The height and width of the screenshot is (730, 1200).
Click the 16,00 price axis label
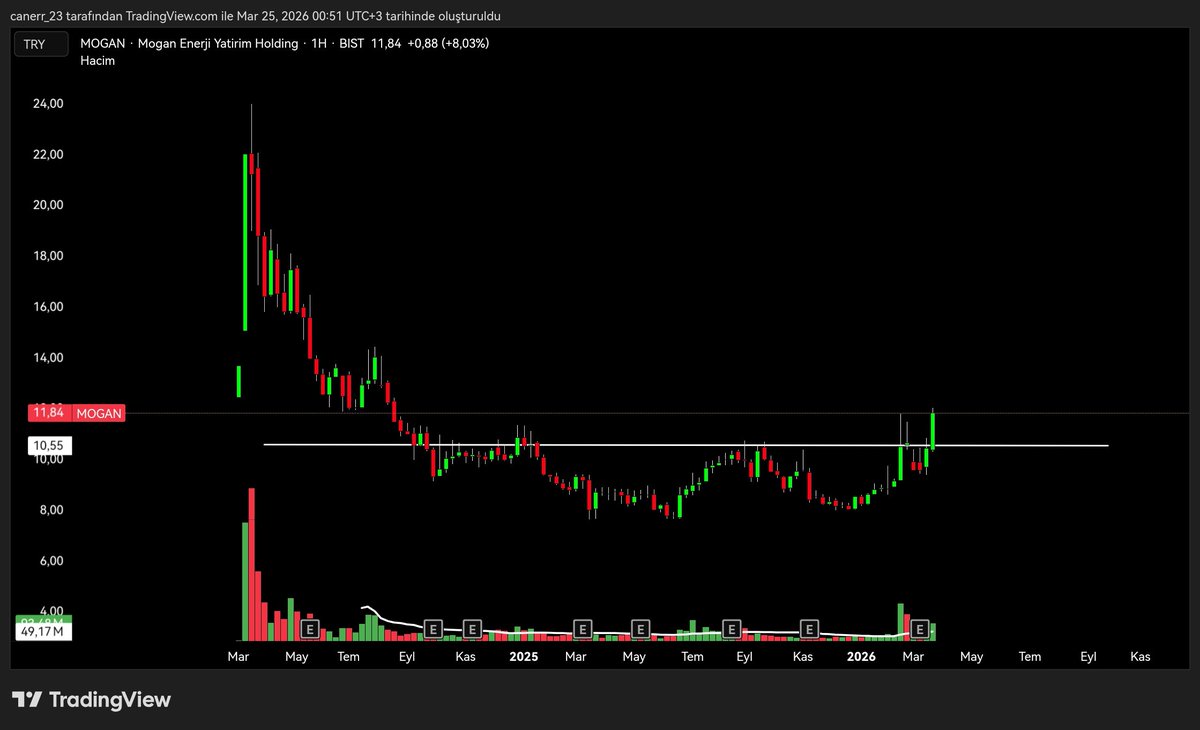48,307
